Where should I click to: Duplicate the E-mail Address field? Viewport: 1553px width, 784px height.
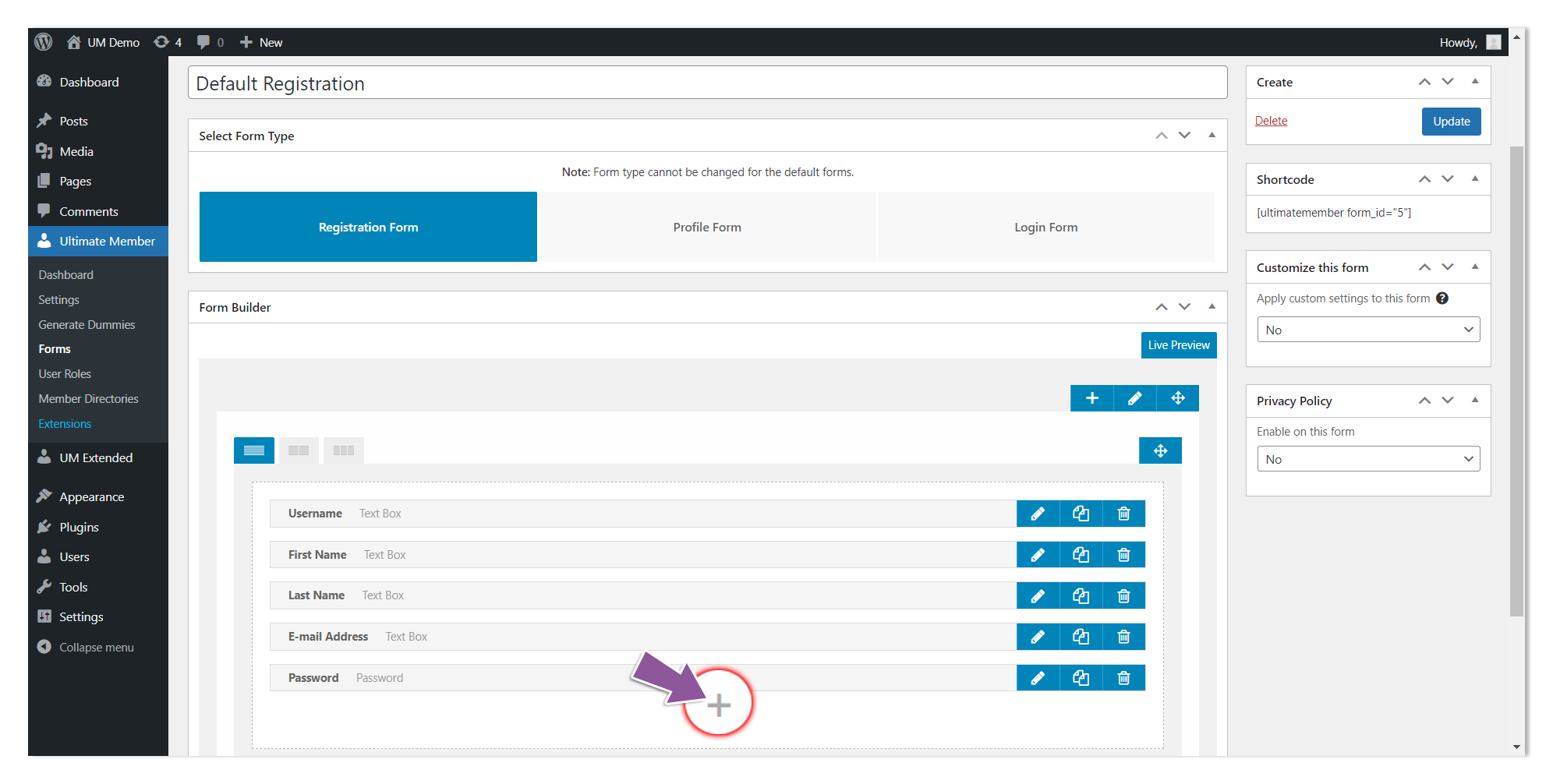coord(1081,637)
